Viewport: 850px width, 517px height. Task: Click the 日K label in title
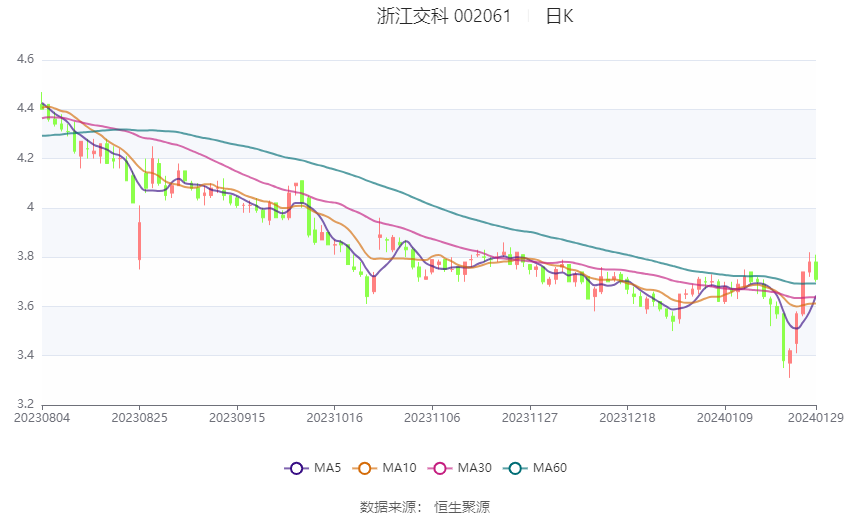[x=559, y=16]
